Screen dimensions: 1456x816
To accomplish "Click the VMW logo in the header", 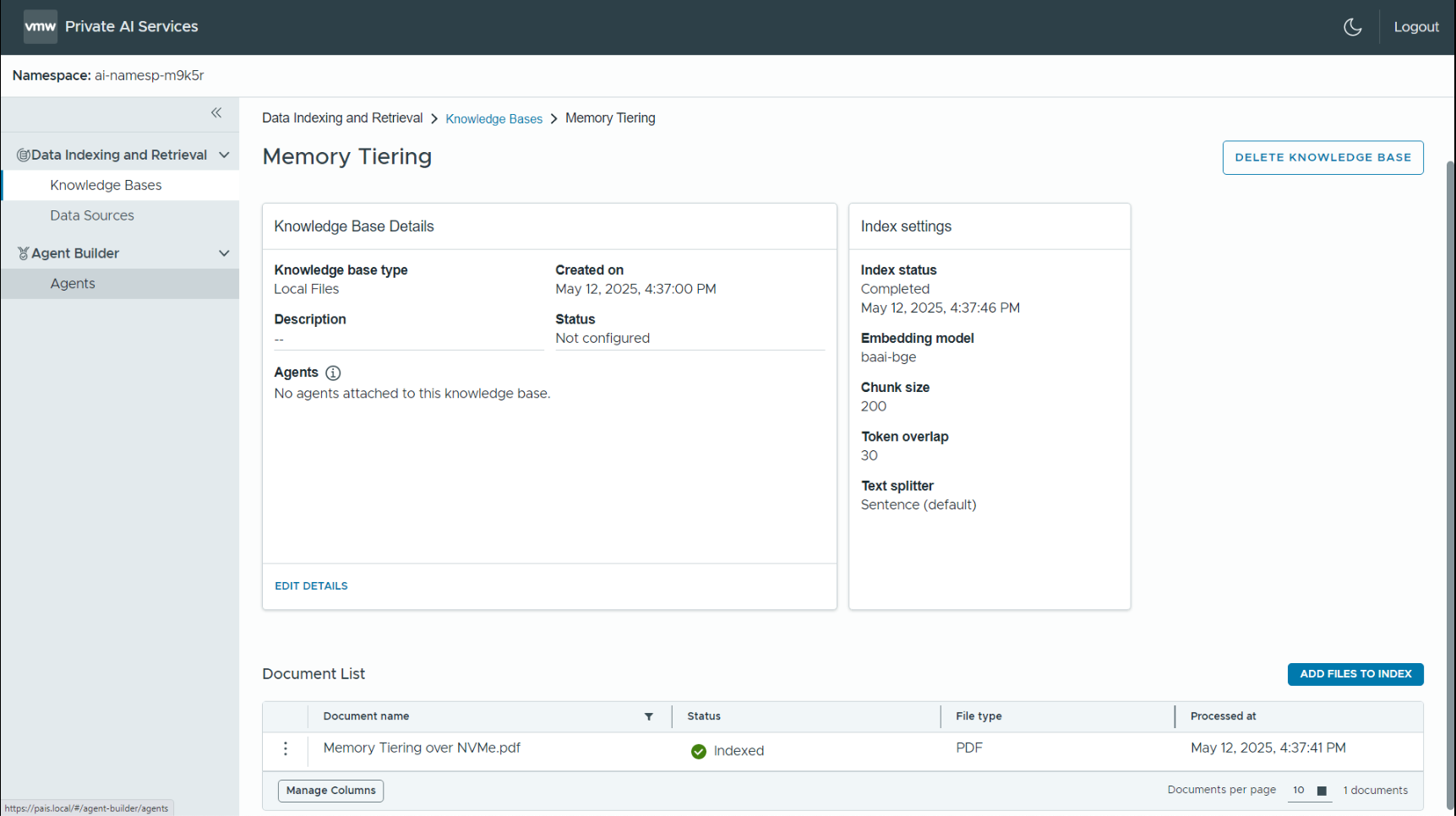I will (x=40, y=26).
